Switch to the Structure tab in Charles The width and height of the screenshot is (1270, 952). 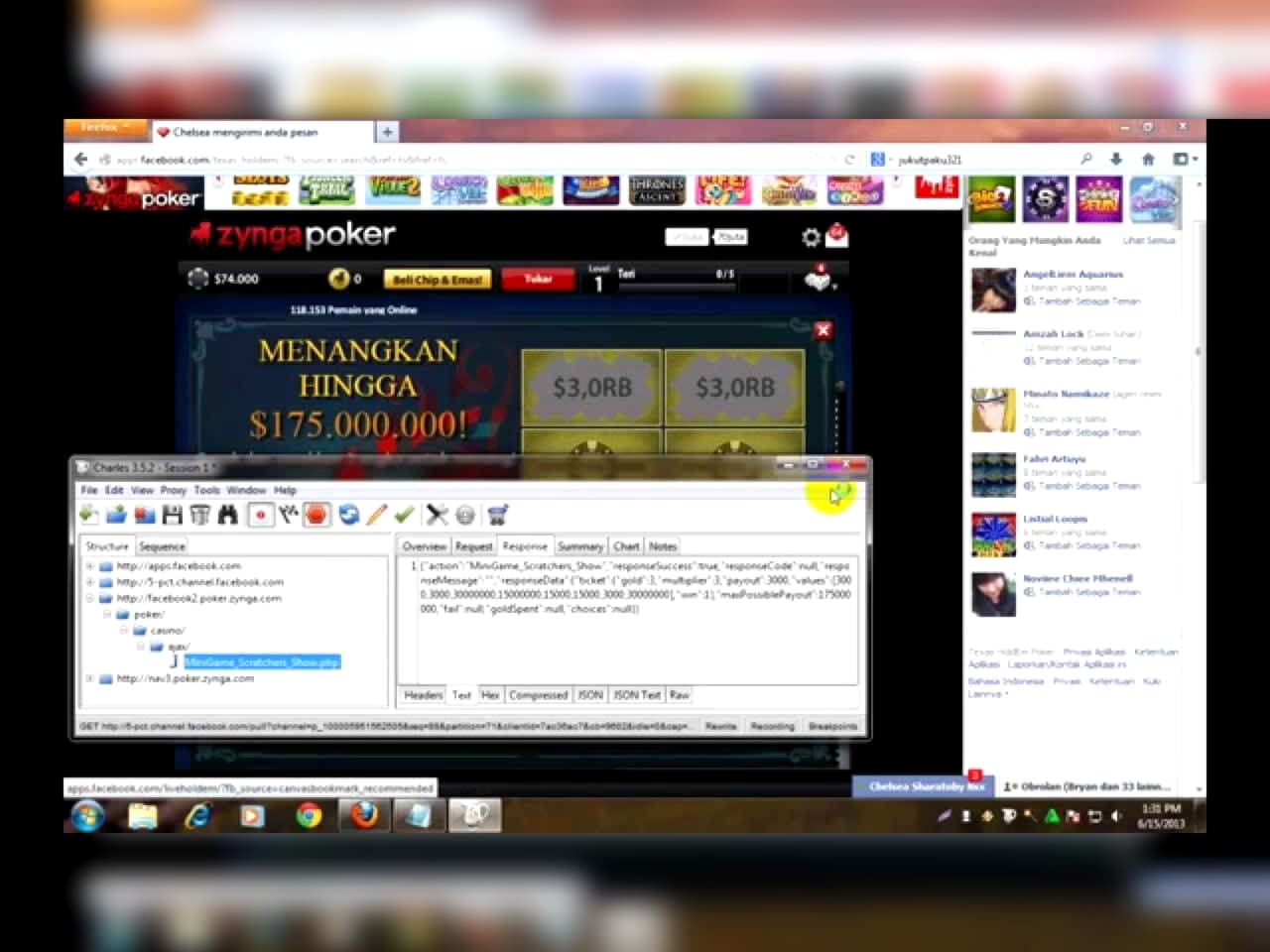[107, 546]
